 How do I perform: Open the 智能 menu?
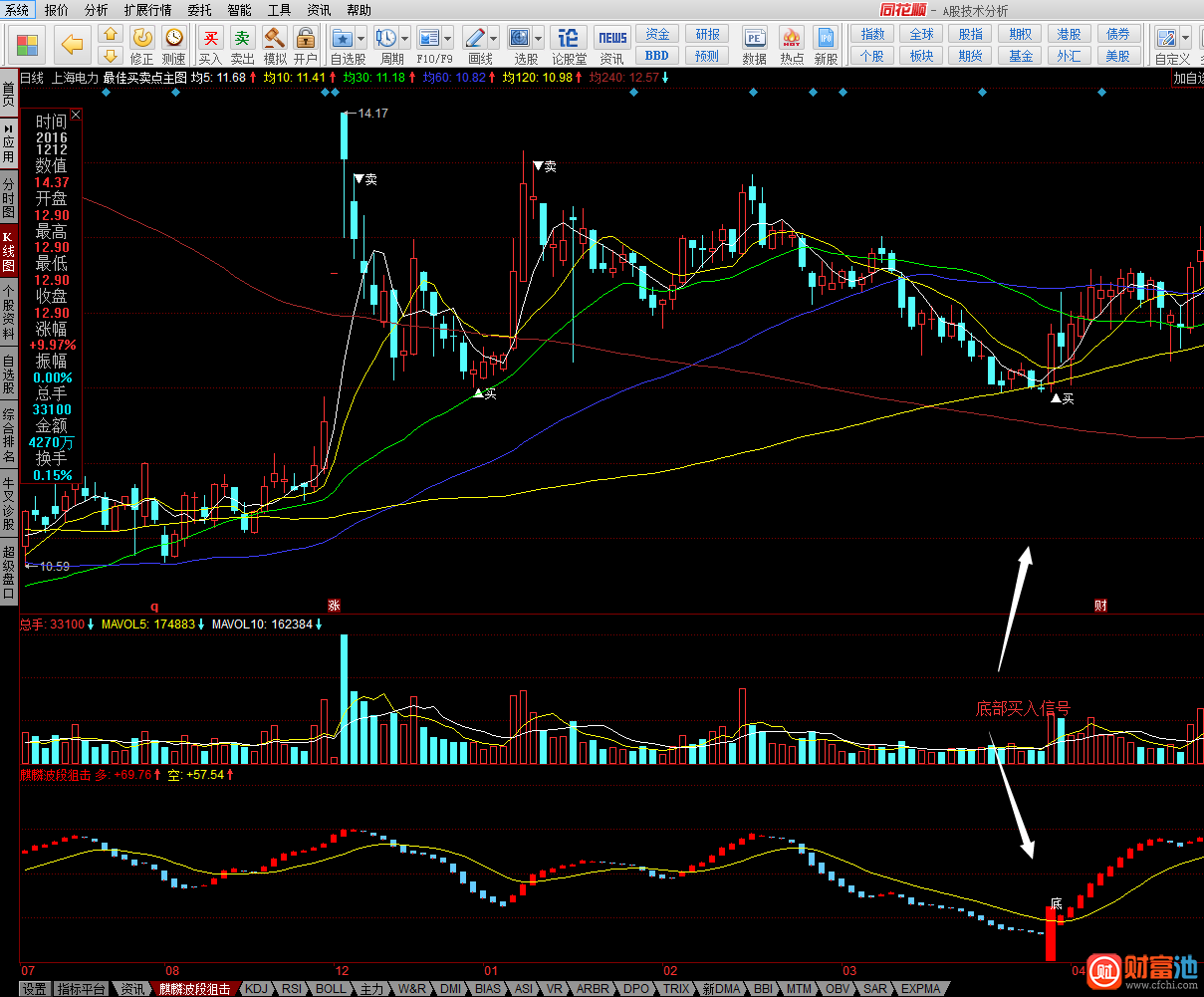click(239, 10)
